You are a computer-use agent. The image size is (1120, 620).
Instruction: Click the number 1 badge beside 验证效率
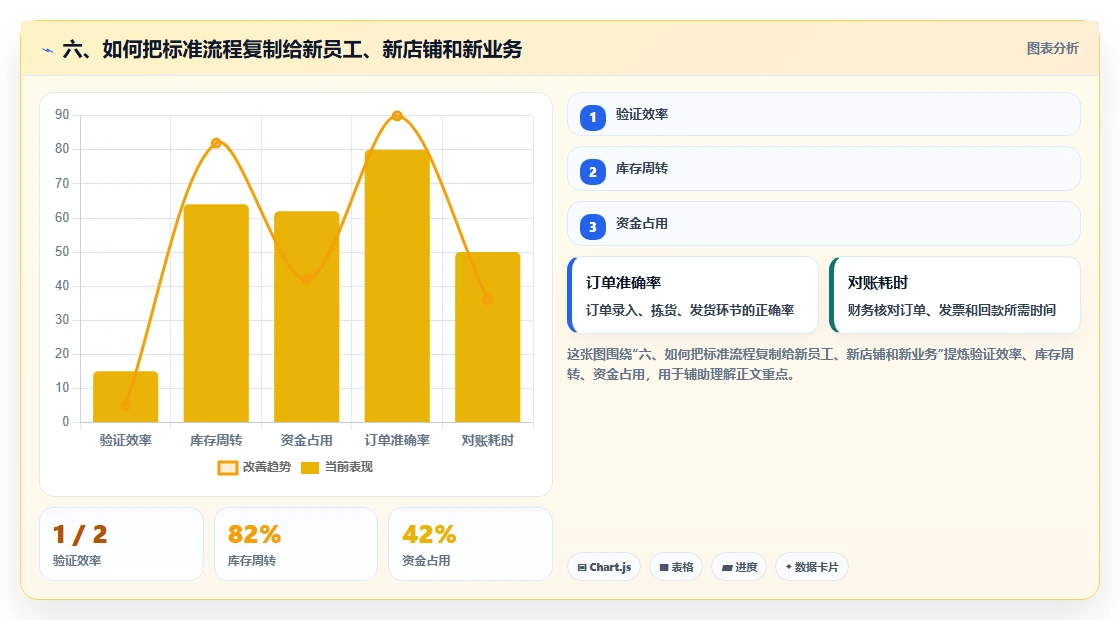tap(592, 117)
